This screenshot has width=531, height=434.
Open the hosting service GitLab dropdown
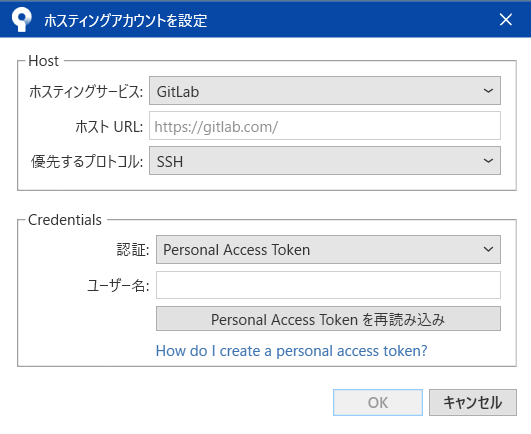pyautogui.click(x=325, y=91)
